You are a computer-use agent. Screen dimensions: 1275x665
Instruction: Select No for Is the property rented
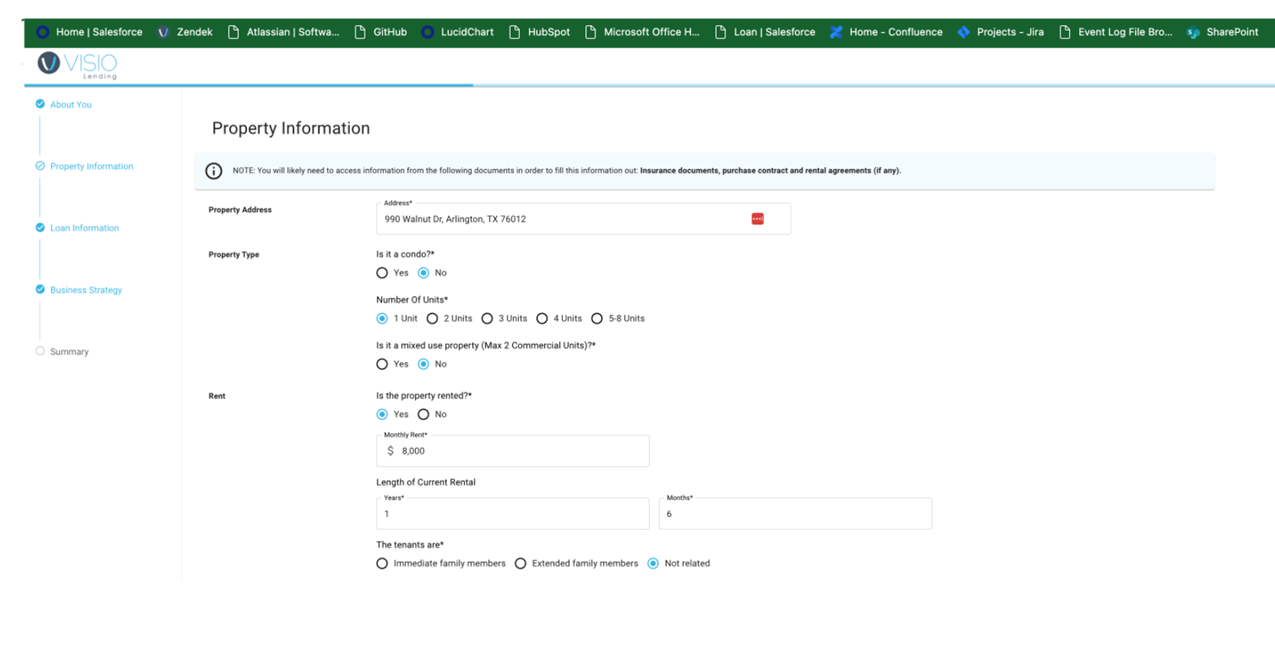point(423,414)
